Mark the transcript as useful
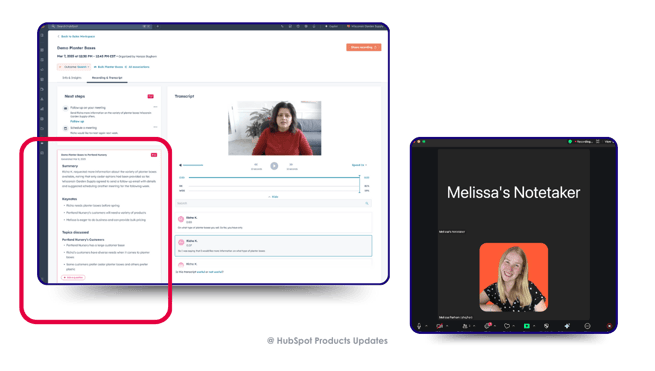Image resolution: width=655 pixels, height=371 pixels. (201, 272)
